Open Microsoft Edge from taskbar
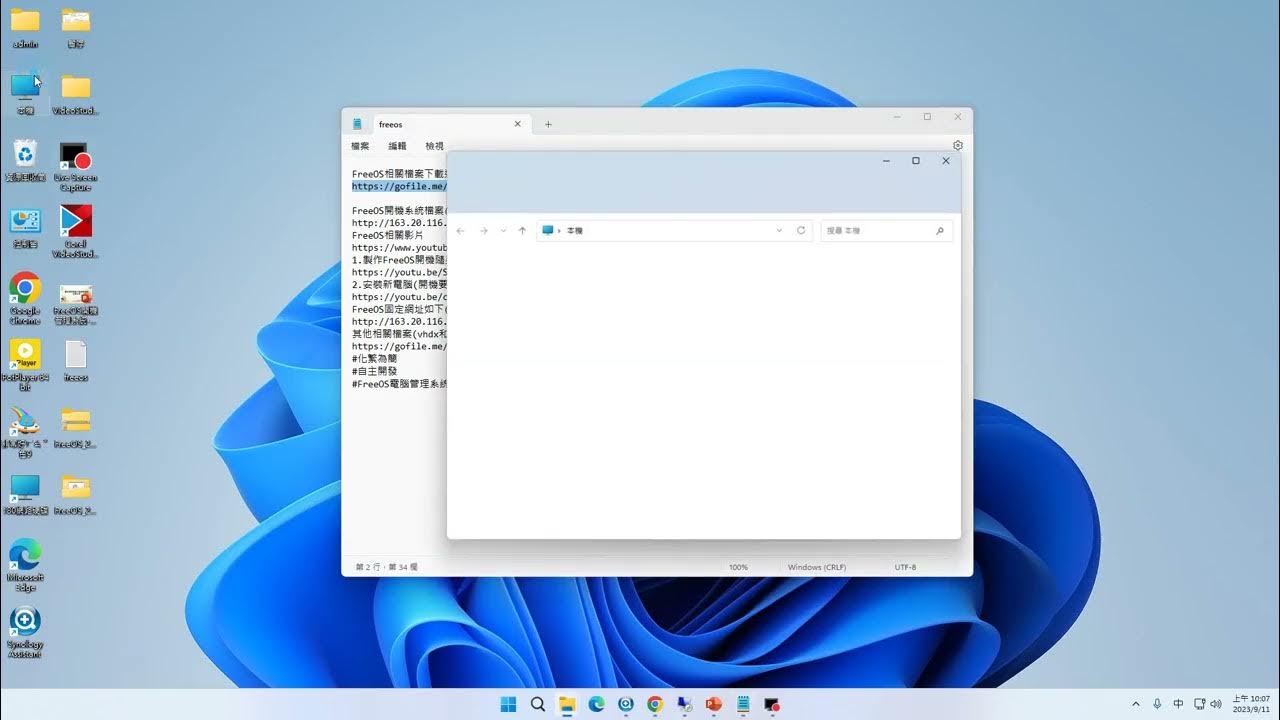The image size is (1280, 720). pos(596,704)
